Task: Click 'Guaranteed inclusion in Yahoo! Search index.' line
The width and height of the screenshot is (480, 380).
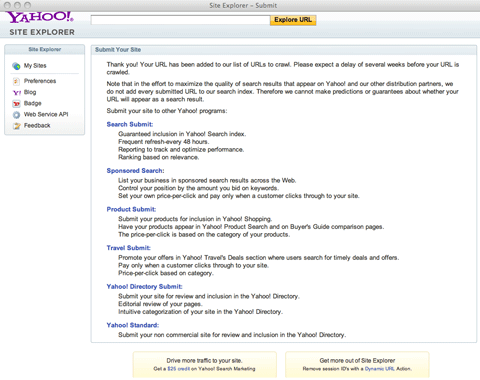Action: [182, 134]
